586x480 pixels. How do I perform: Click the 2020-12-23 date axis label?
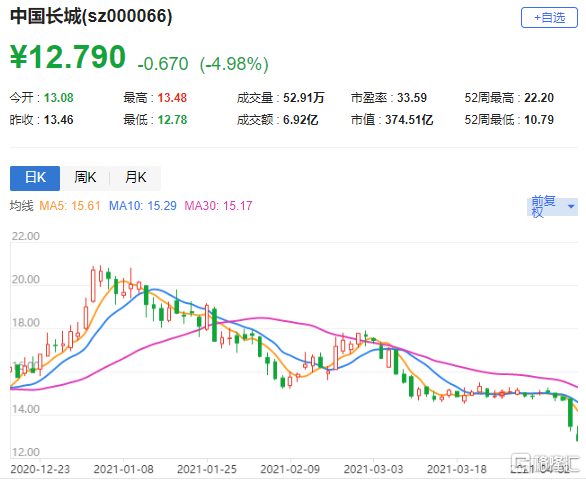tap(40, 469)
